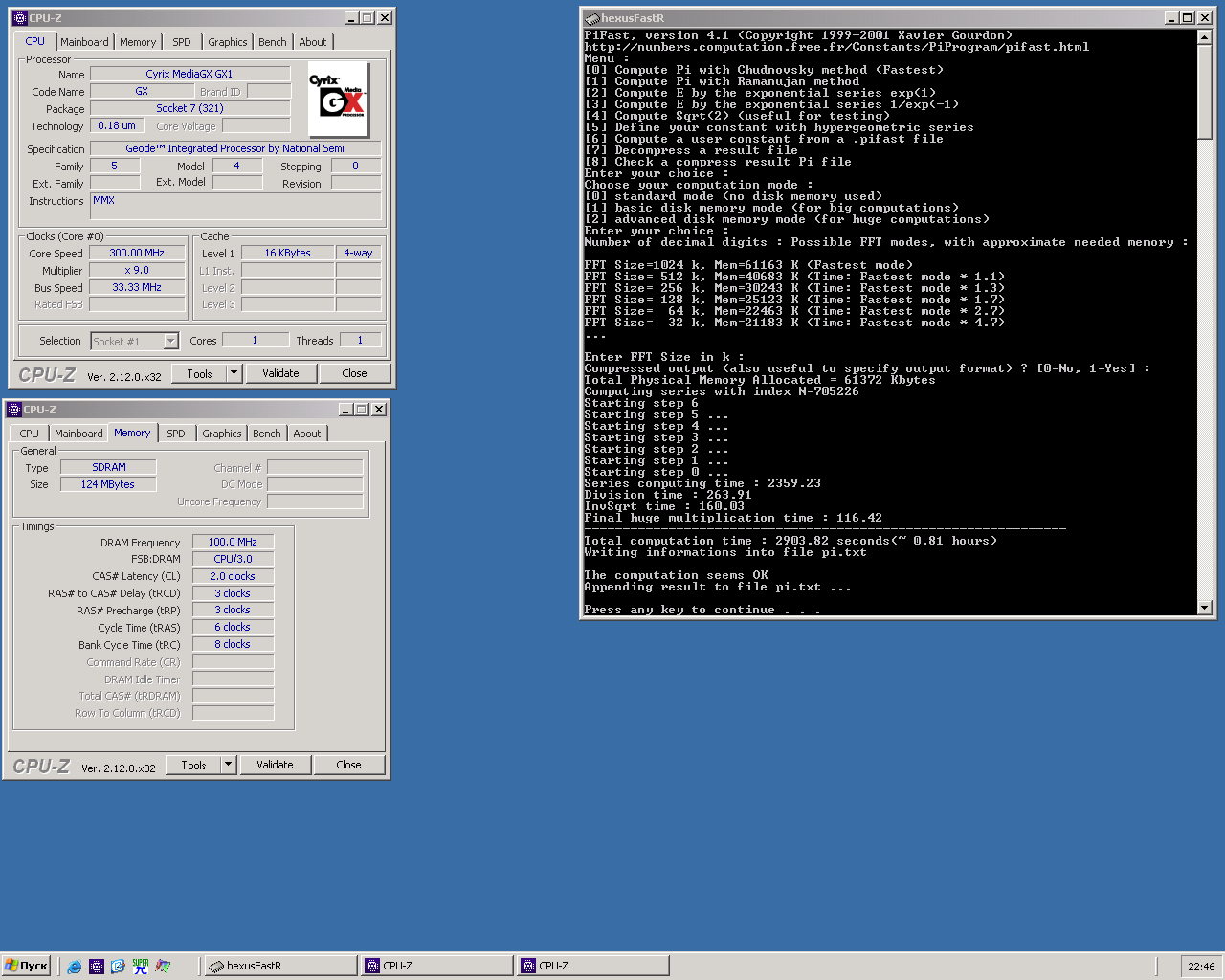This screenshot has width=1225, height=980.
Task: Open Bench tab in CPU-Z memory window
Action: [x=267, y=434]
